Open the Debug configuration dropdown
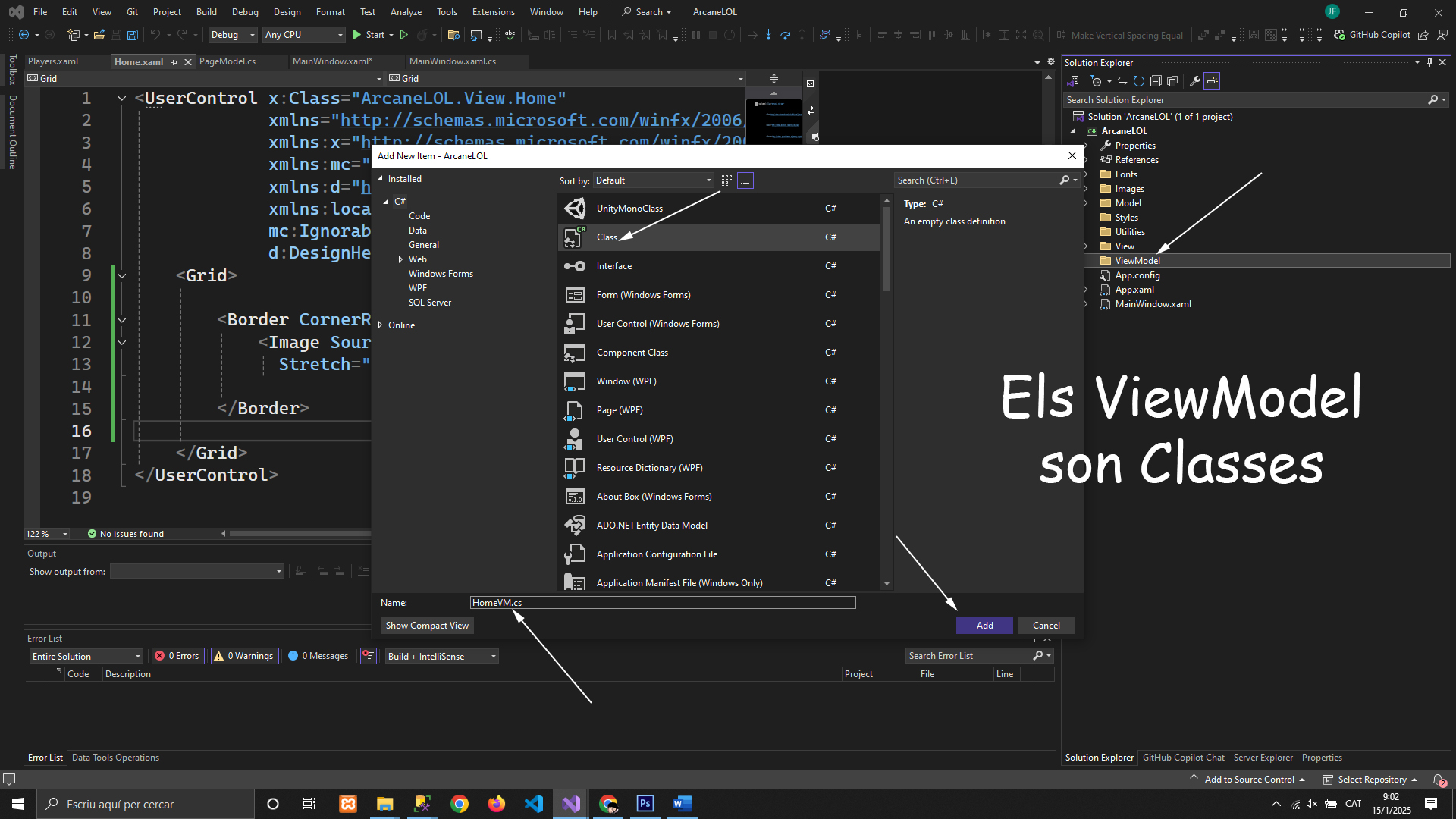Viewport: 1456px width, 819px height. [233, 35]
